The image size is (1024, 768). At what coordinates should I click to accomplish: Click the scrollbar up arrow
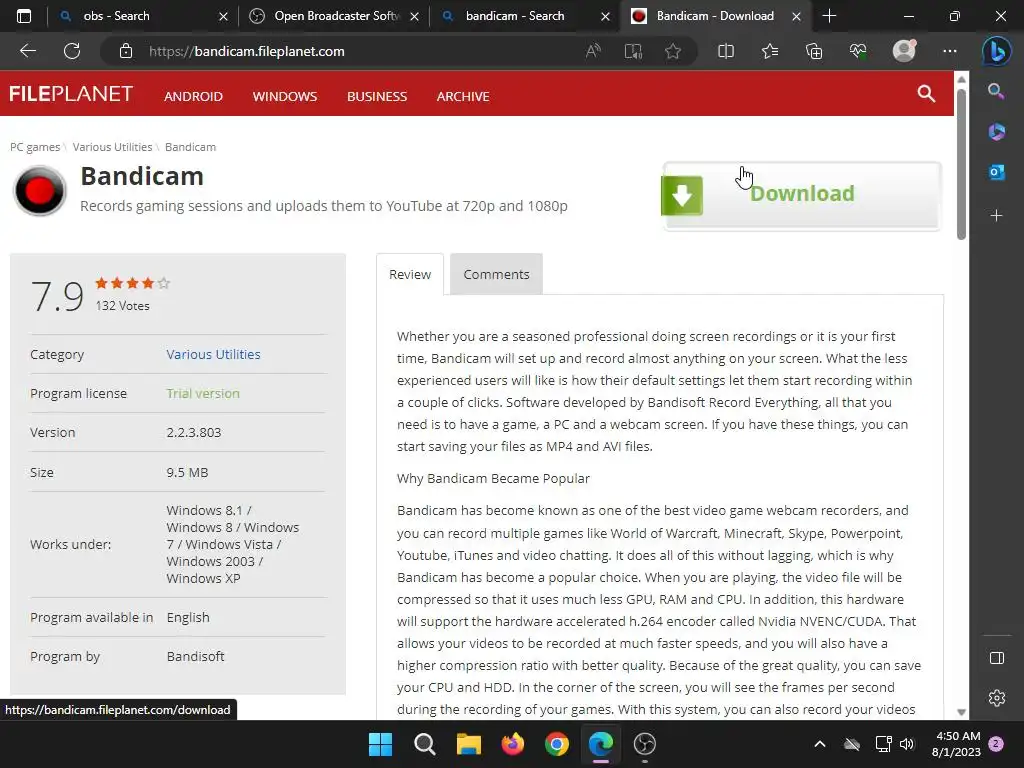(961, 79)
